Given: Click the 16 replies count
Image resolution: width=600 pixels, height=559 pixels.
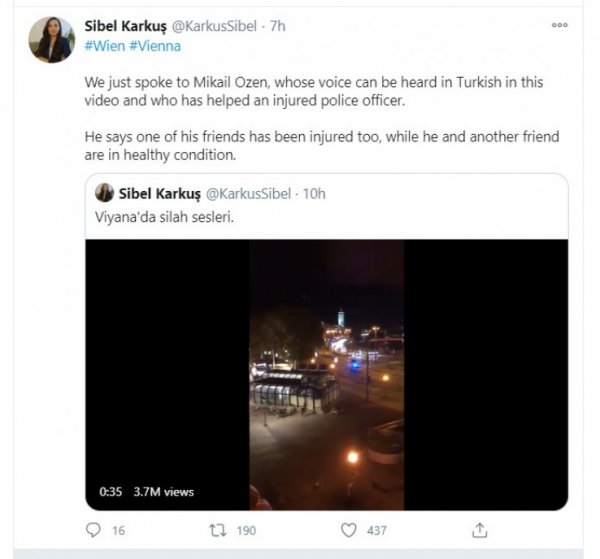Looking at the screenshot, I should 118,530.
